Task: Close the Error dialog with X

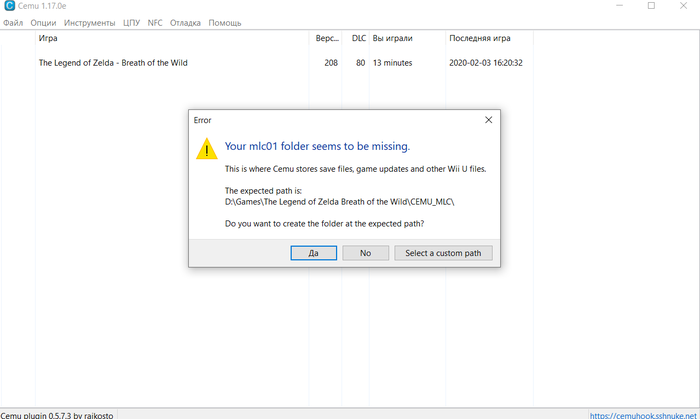Action: pos(488,120)
